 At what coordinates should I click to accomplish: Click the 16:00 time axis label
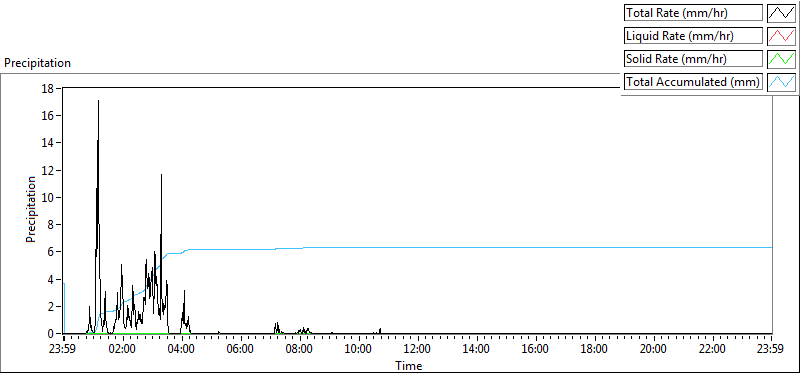pos(536,350)
